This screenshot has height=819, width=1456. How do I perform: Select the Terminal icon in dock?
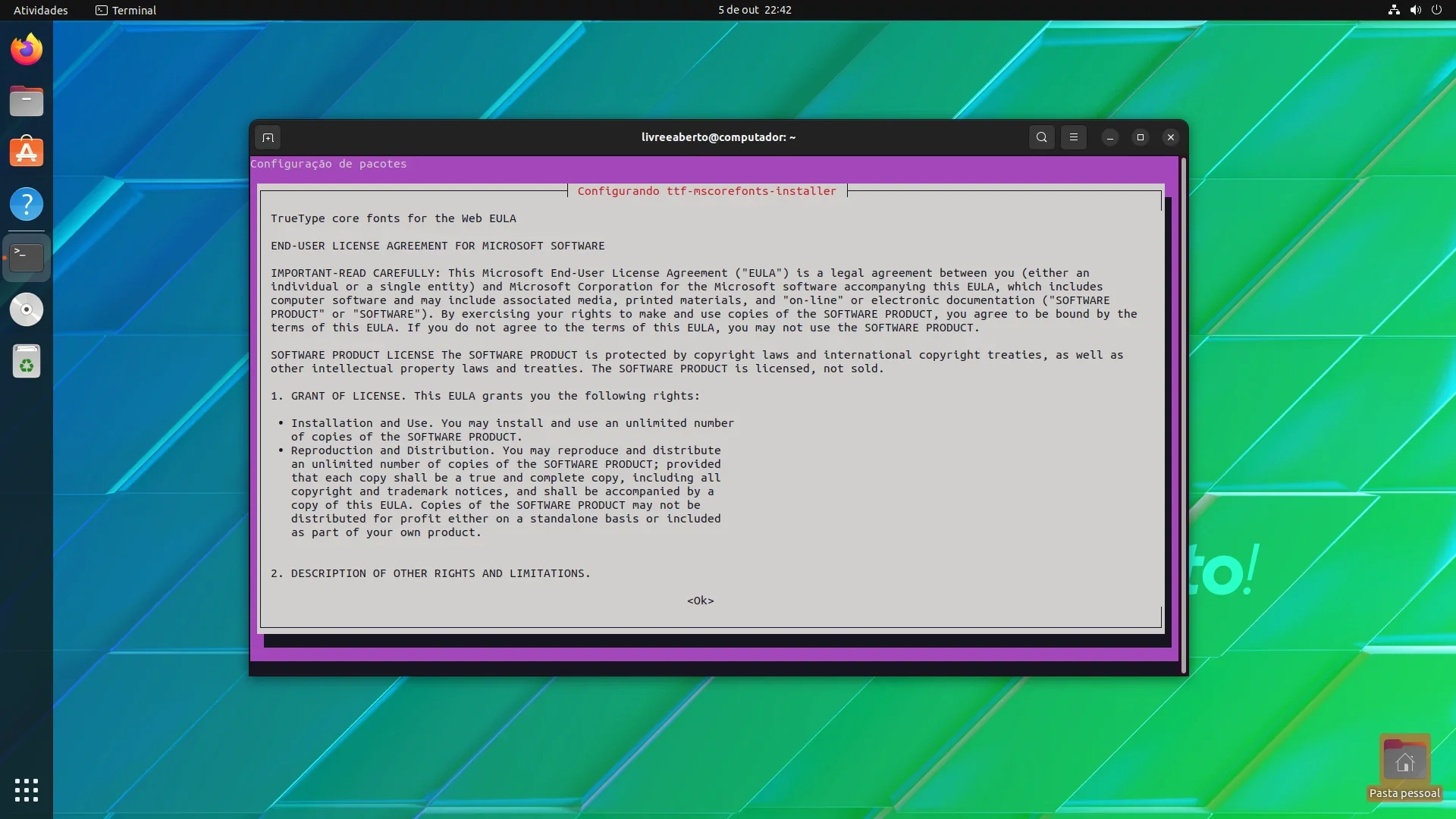click(x=27, y=258)
